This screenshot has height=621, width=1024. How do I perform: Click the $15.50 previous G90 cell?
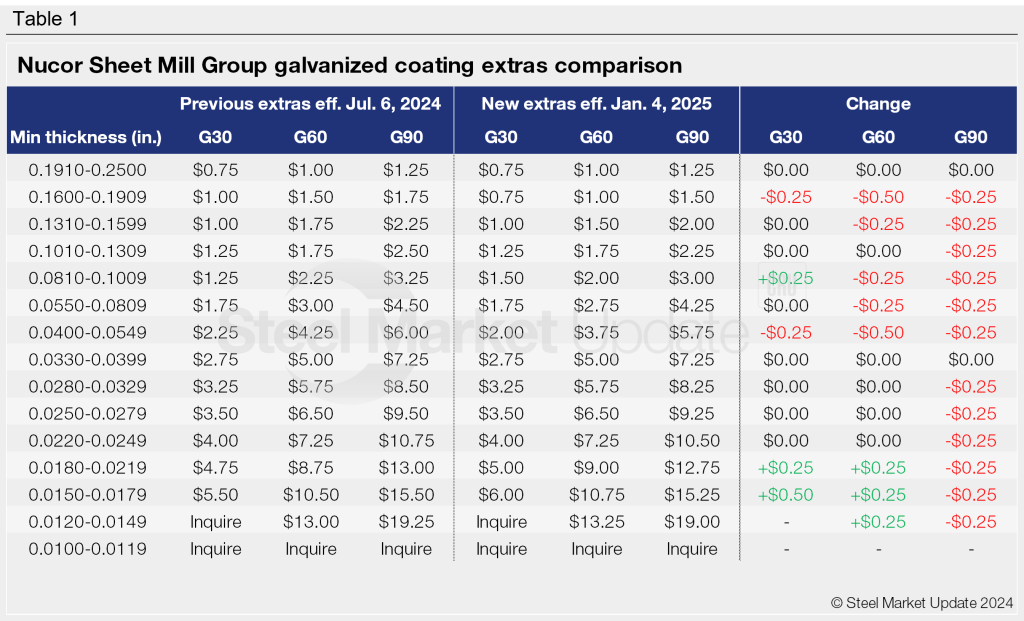pos(408,494)
